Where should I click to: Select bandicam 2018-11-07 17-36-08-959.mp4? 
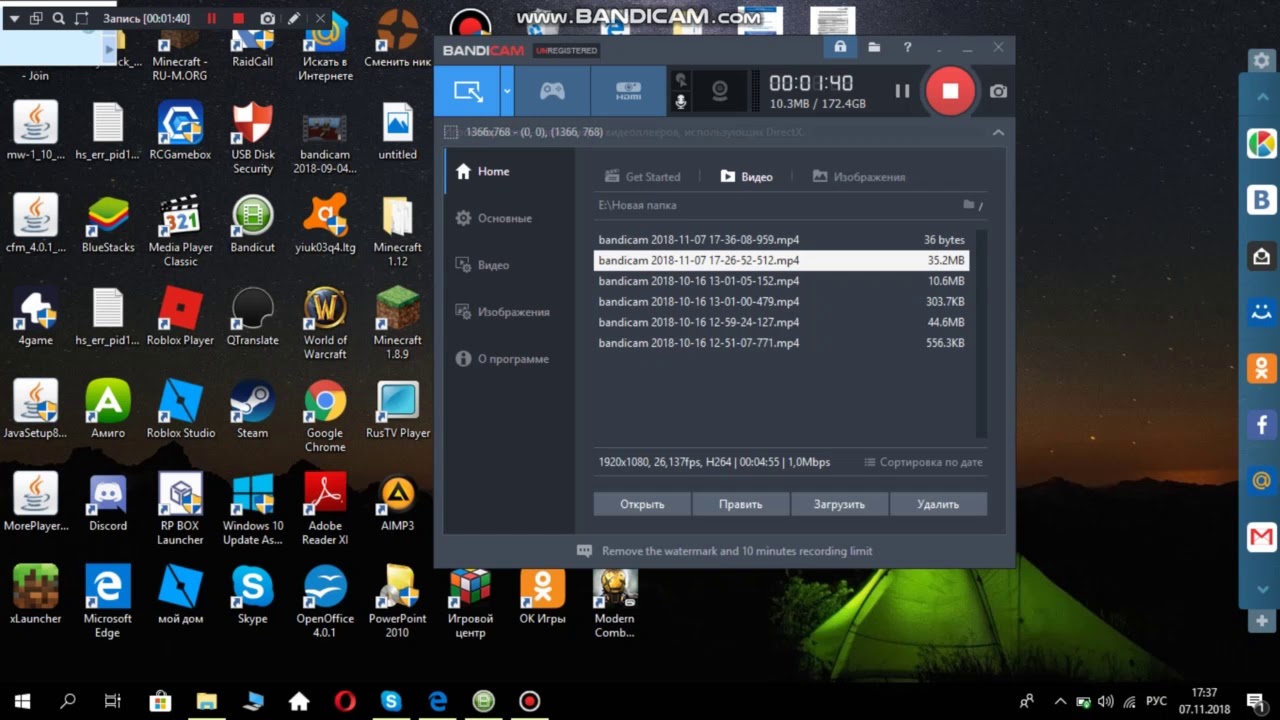[x=781, y=240]
